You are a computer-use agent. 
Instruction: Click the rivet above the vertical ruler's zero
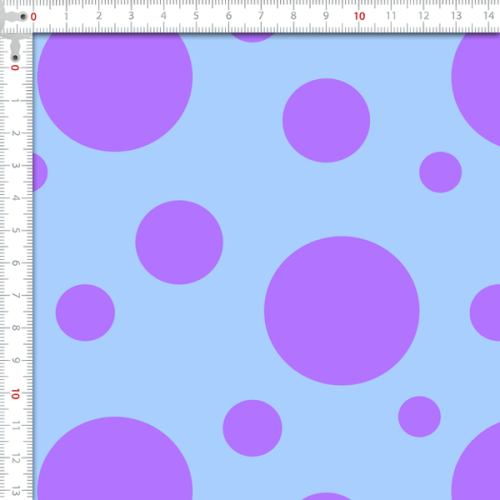pos(15,58)
